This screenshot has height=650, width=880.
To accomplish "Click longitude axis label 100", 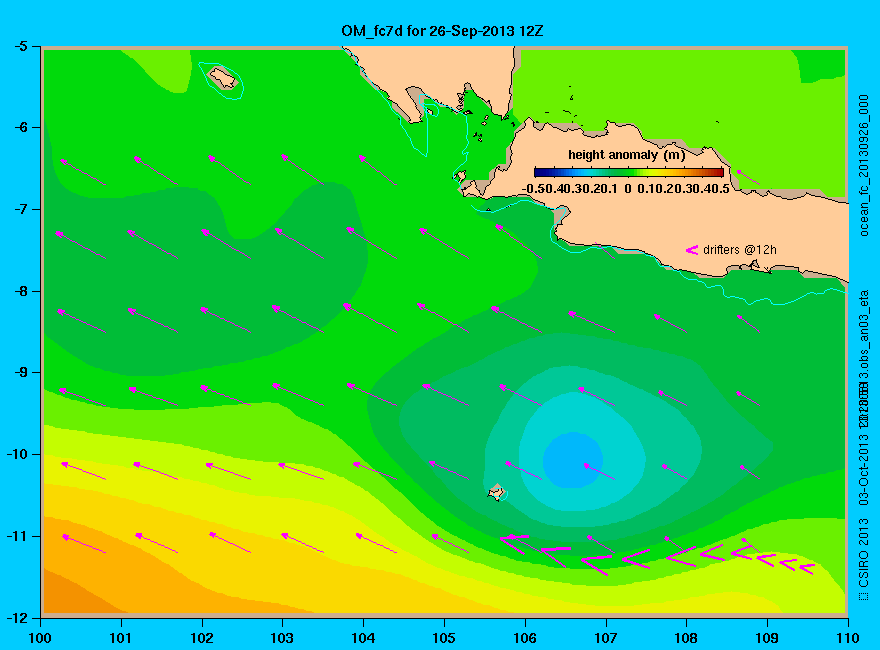I will [40, 638].
